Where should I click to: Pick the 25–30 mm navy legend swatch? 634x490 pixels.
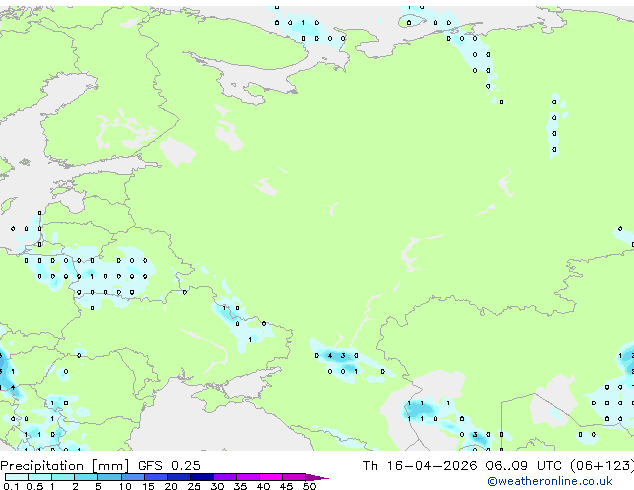(202, 477)
